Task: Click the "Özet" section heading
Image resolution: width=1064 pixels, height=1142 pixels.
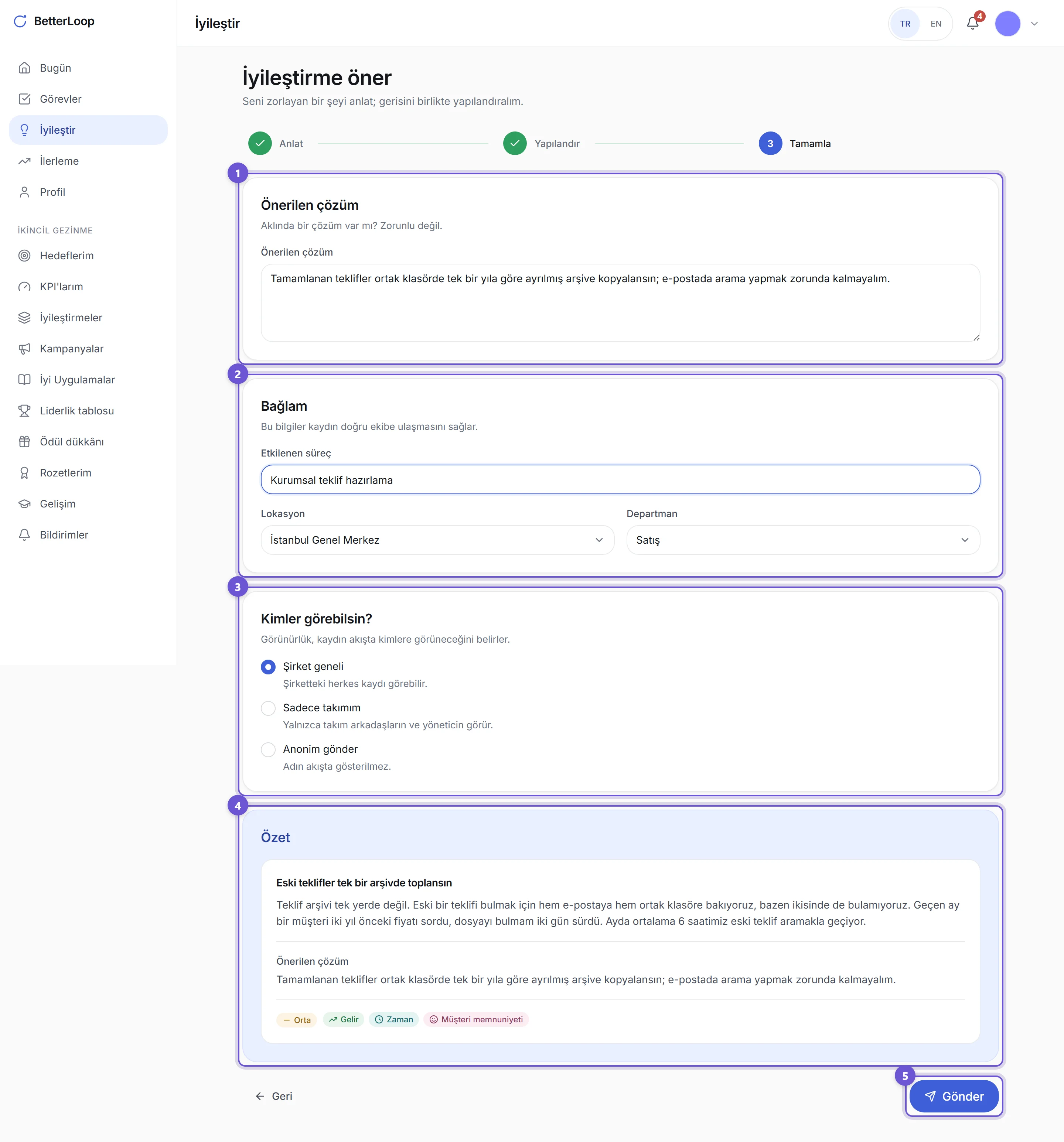Action: (276, 838)
